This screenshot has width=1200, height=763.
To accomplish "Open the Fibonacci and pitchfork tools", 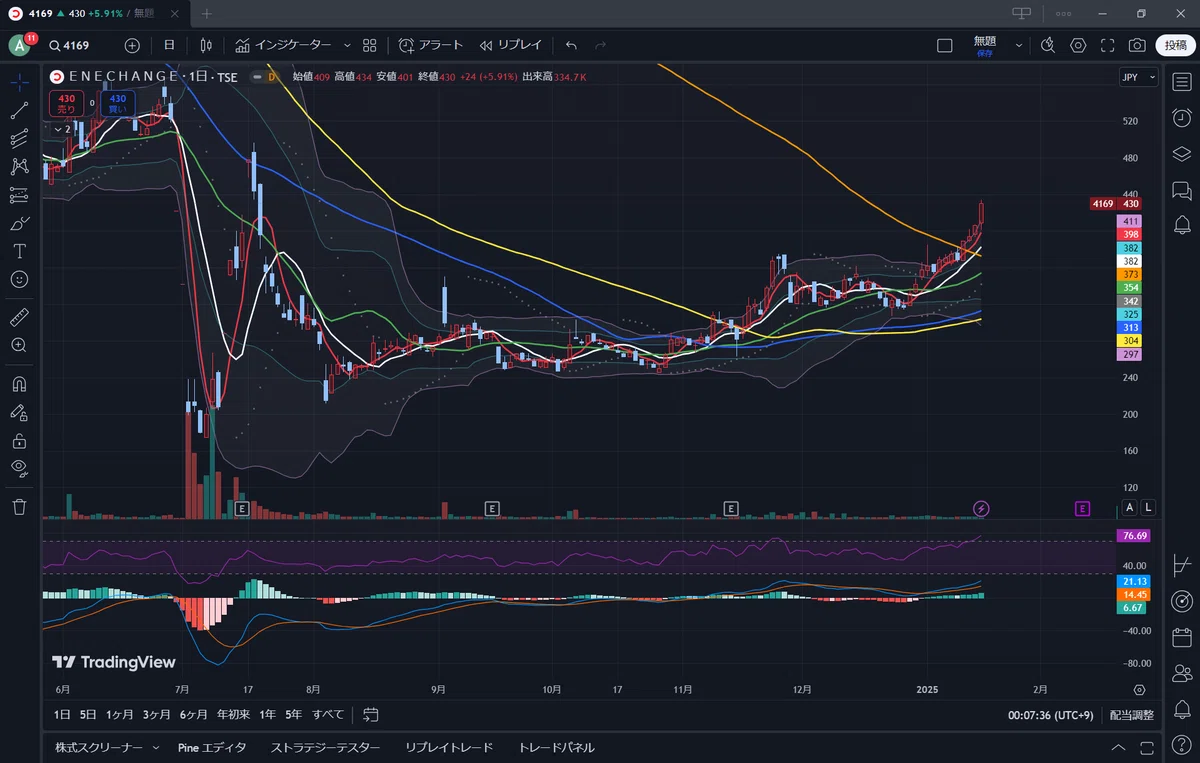I will [19, 139].
